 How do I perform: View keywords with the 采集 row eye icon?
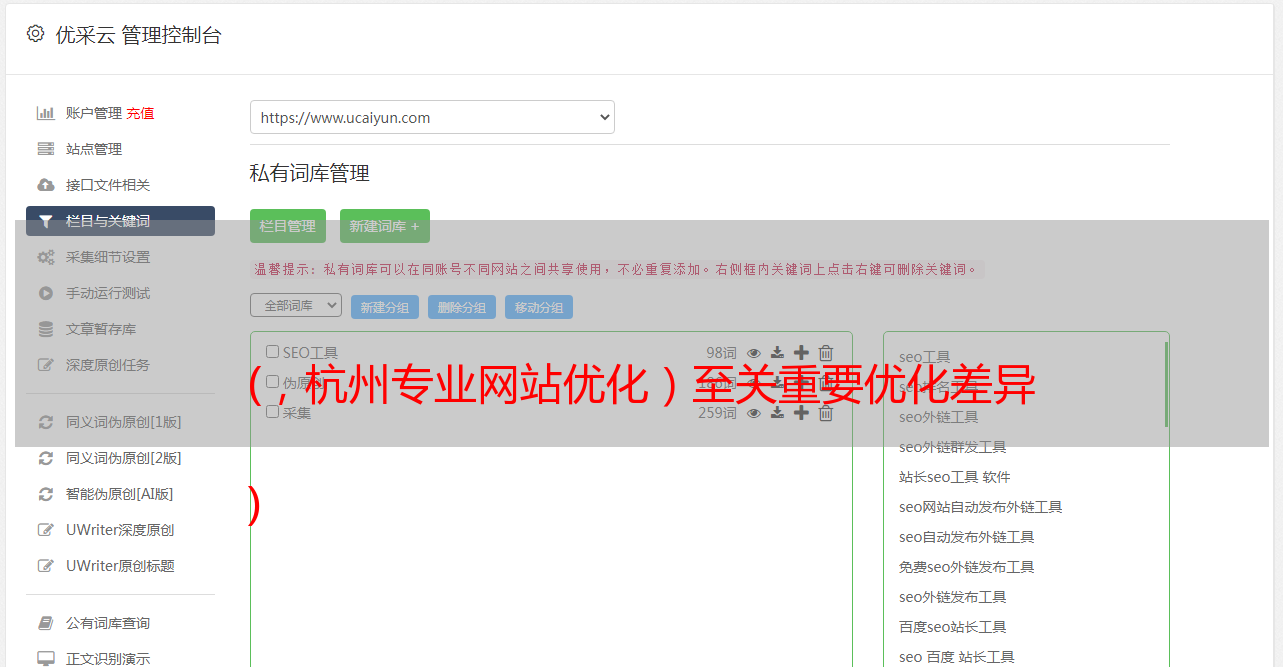pyautogui.click(x=754, y=413)
